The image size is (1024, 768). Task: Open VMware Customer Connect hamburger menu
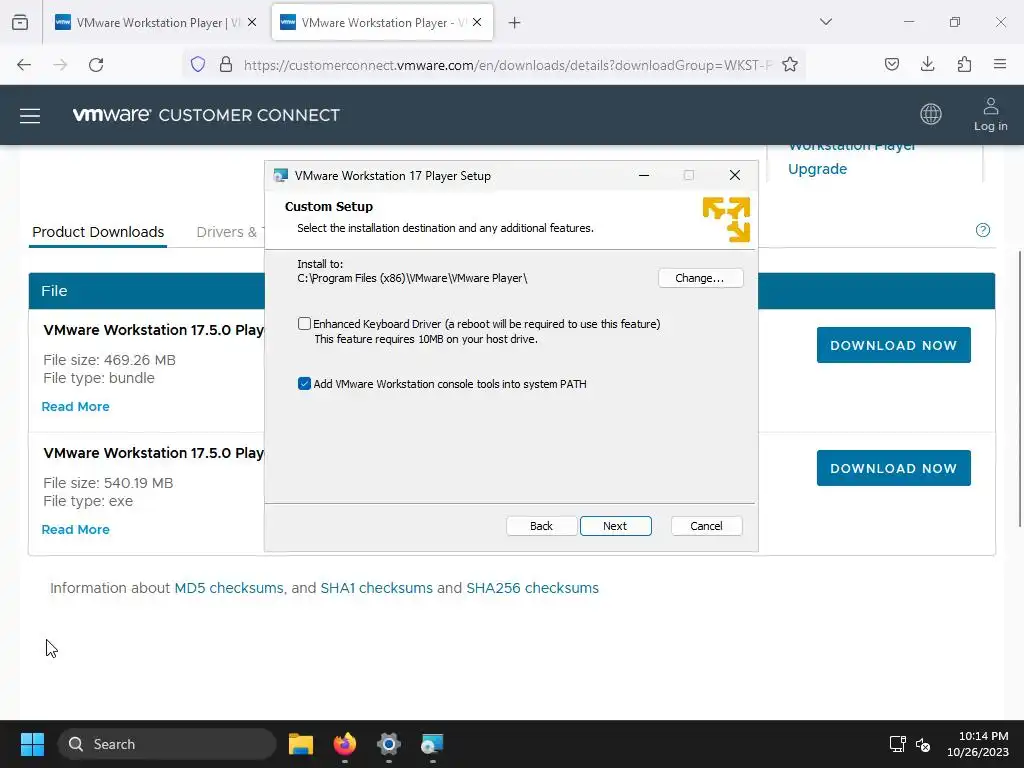tap(30, 116)
